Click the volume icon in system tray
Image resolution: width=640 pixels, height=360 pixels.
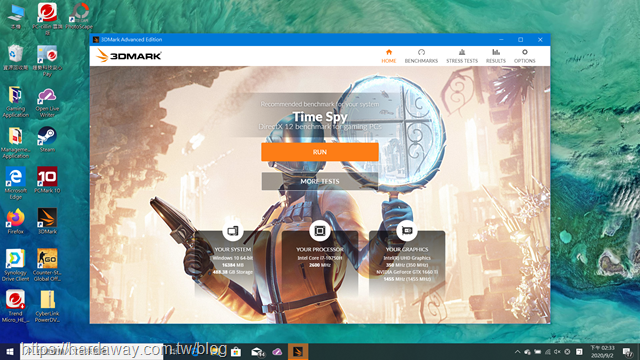557,351
